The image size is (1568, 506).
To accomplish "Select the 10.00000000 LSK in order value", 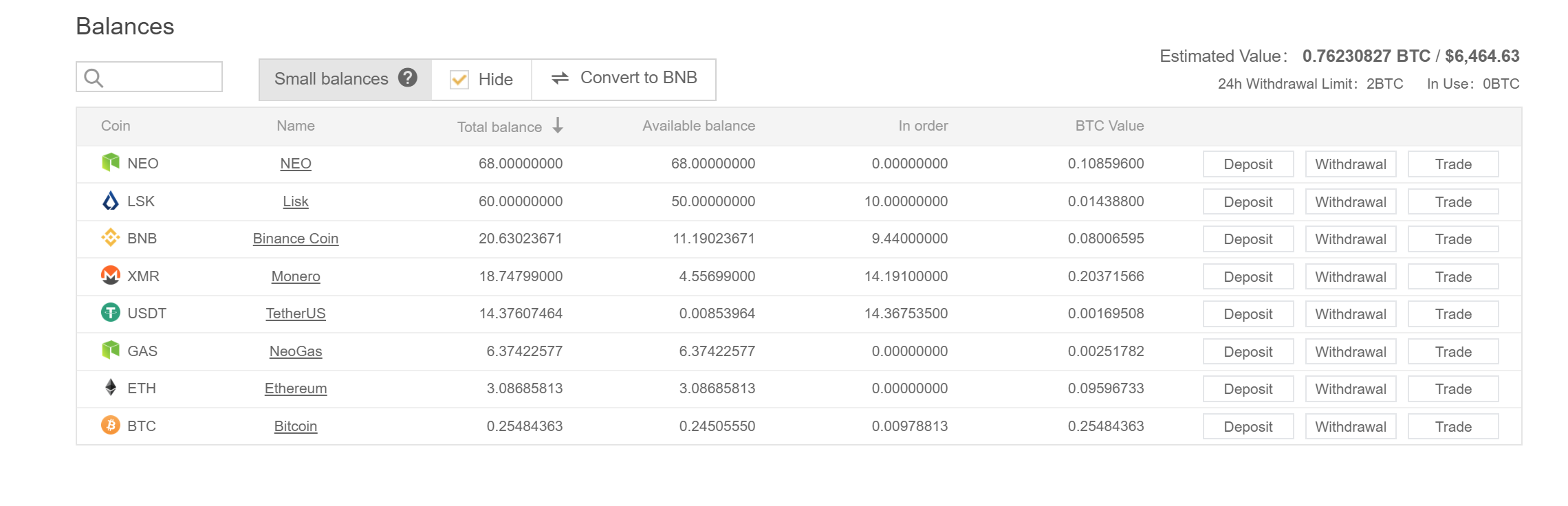I will (906, 201).
